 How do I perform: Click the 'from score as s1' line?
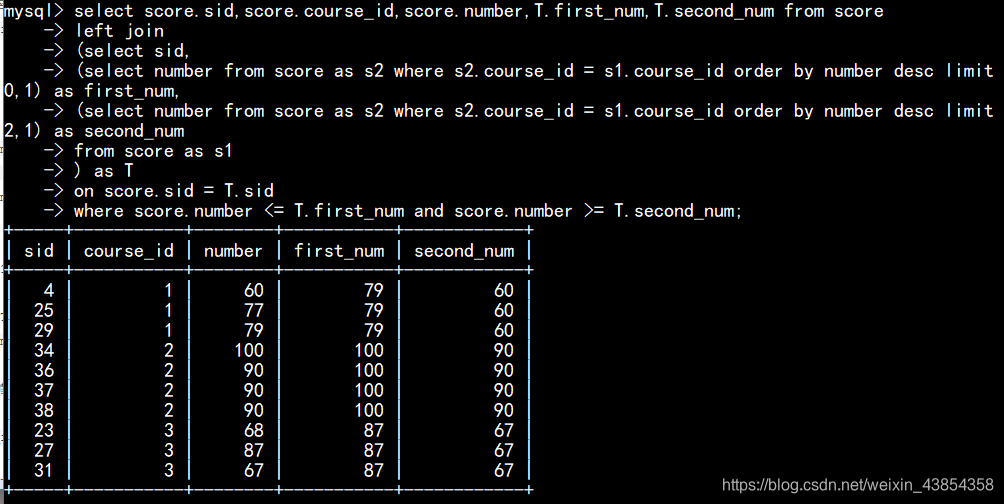(153, 151)
